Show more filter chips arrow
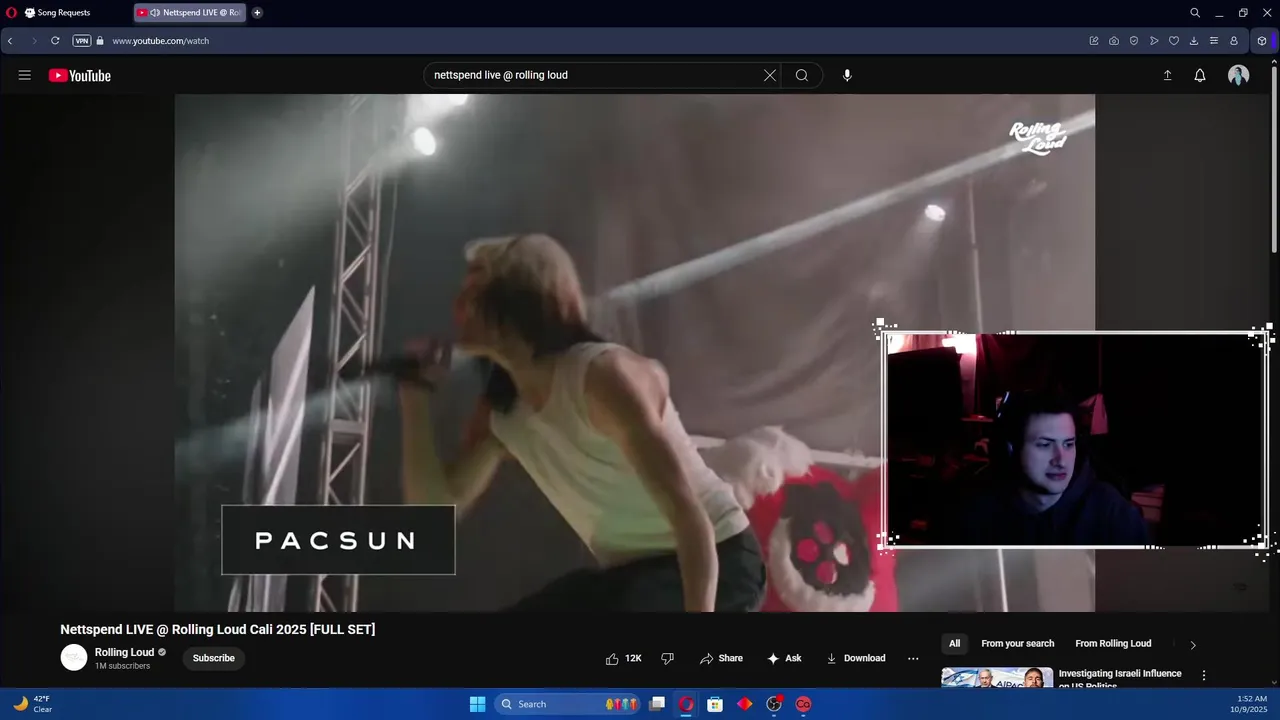 [1193, 645]
